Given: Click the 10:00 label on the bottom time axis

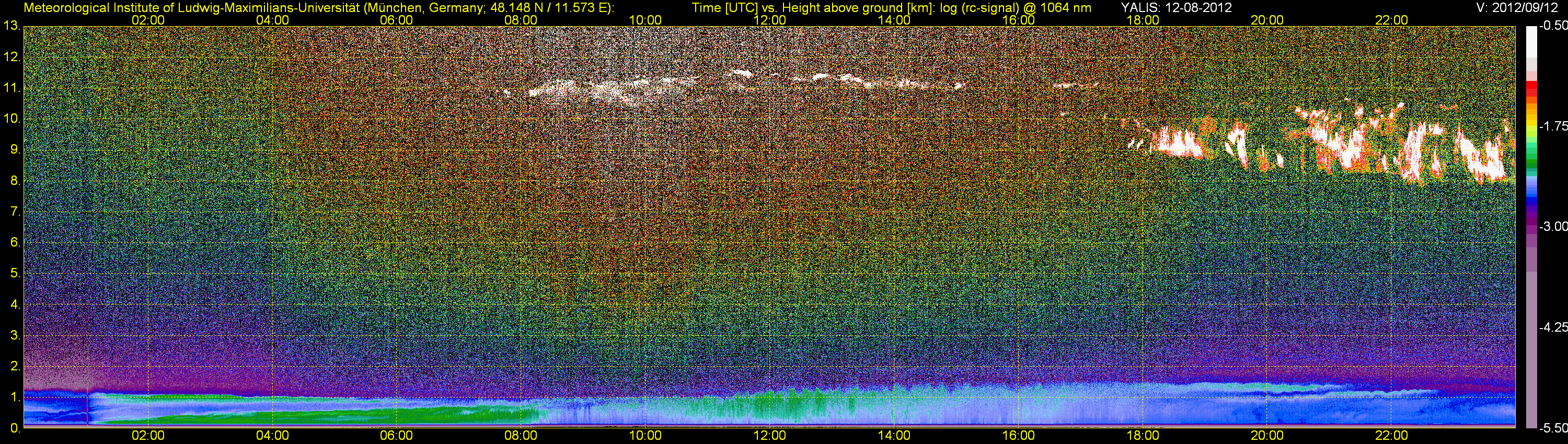Looking at the screenshot, I should [x=645, y=436].
